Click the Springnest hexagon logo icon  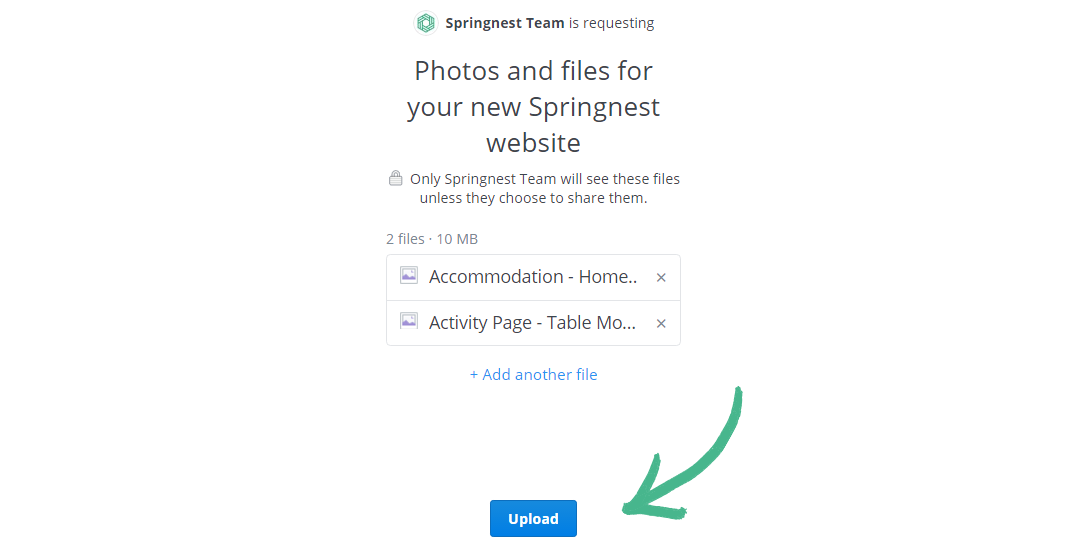pos(426,23)
